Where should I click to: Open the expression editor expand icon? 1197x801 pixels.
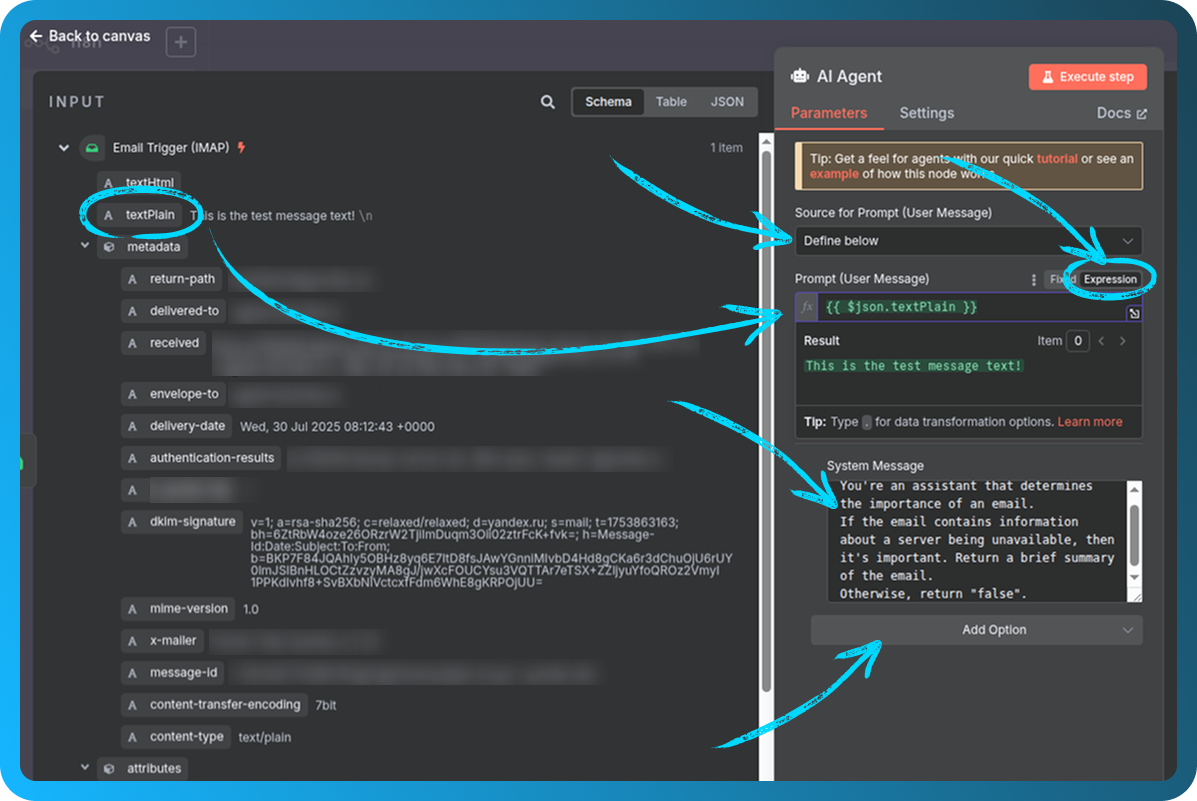click(1134, 313)
